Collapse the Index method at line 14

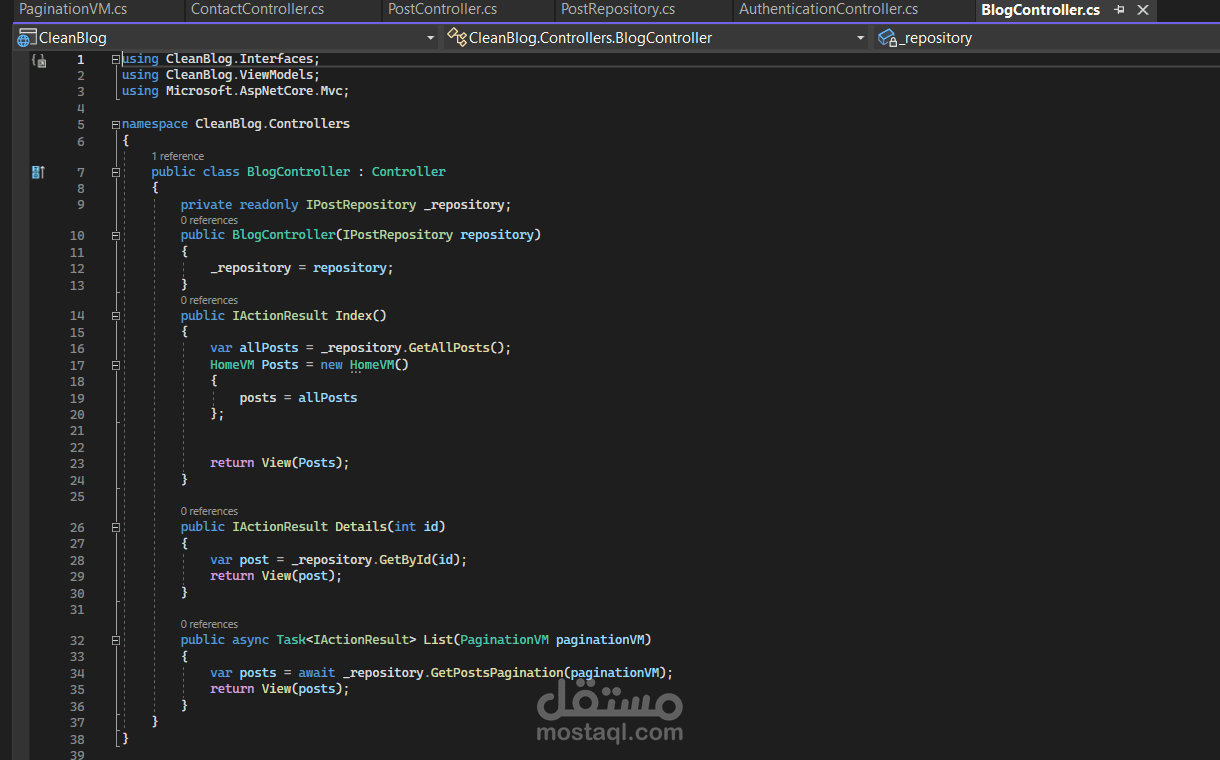[x=116, y=315]
